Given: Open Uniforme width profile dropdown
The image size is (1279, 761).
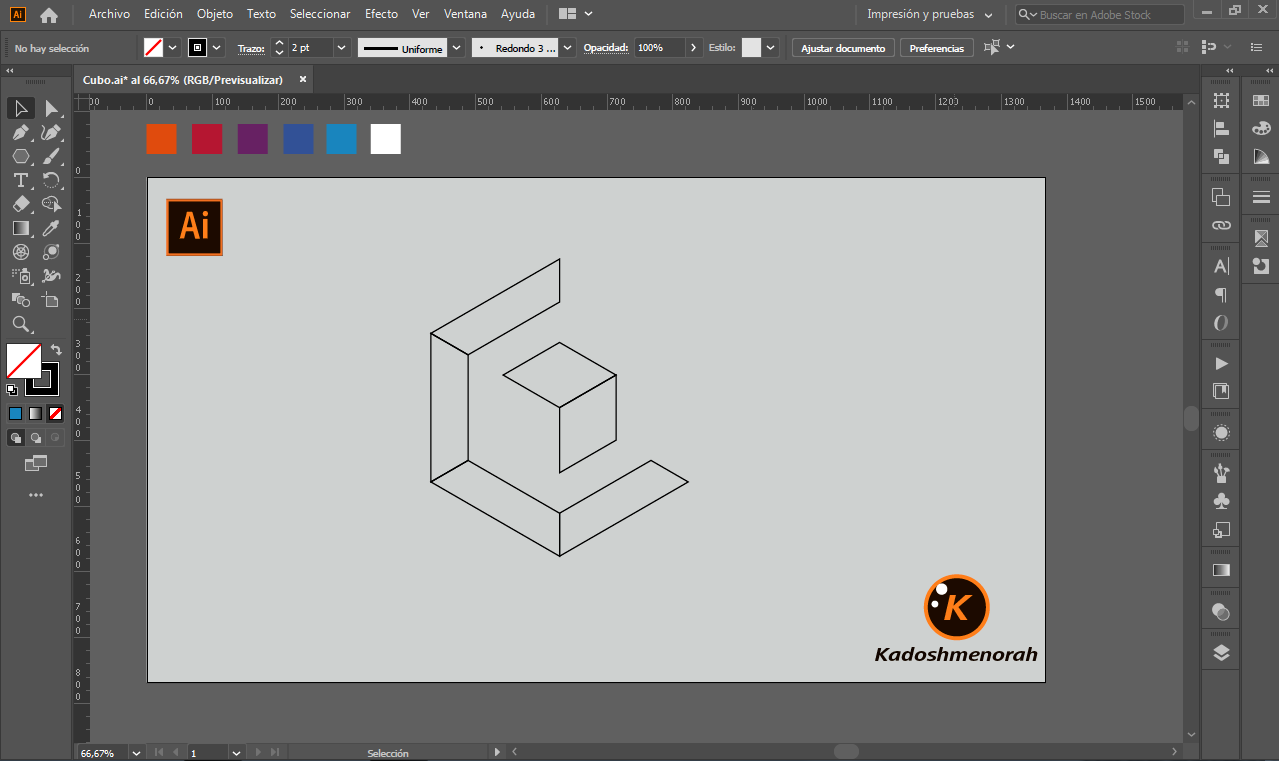Looking at the screenshot, I should (457, 48).
